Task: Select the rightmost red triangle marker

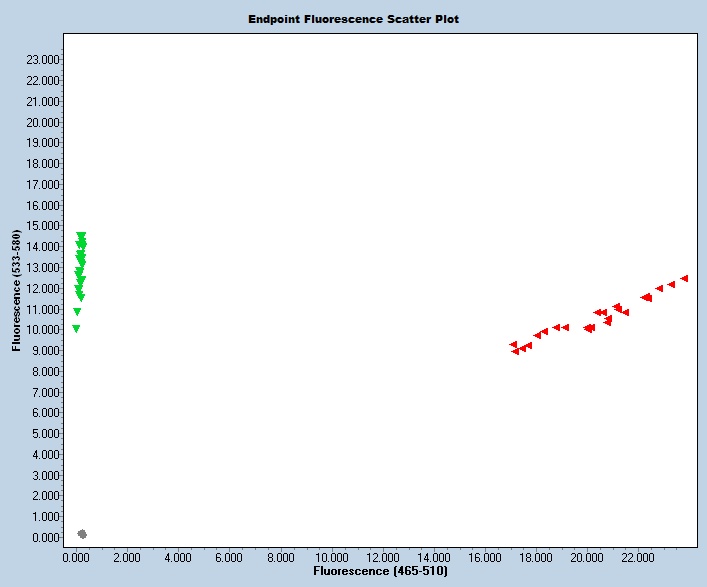Action: (684, 278)
